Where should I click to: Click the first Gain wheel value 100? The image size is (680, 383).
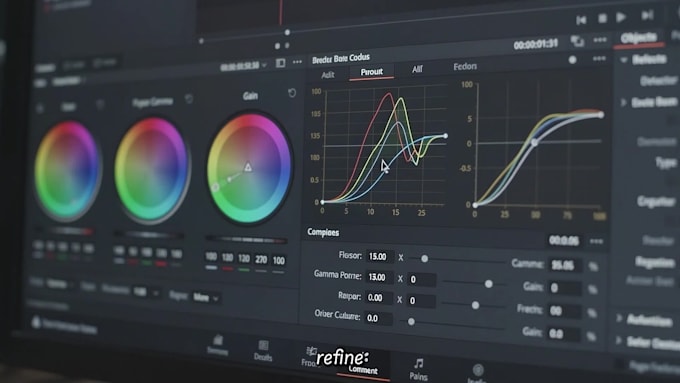(x=211, y=257)
